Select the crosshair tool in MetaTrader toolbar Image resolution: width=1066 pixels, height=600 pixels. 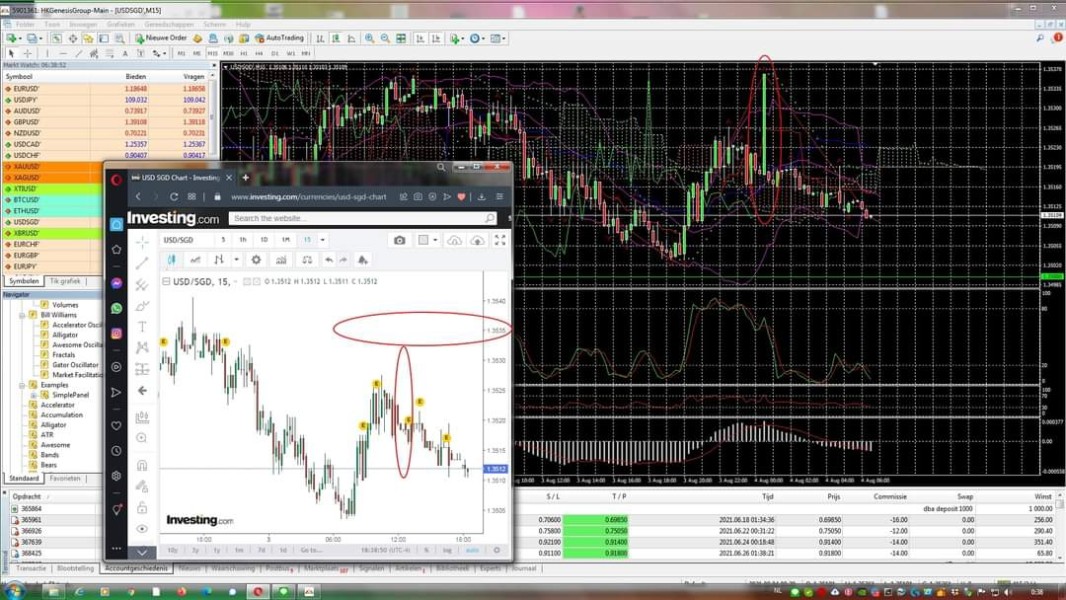pyautogui.click(x=27, y=53)
